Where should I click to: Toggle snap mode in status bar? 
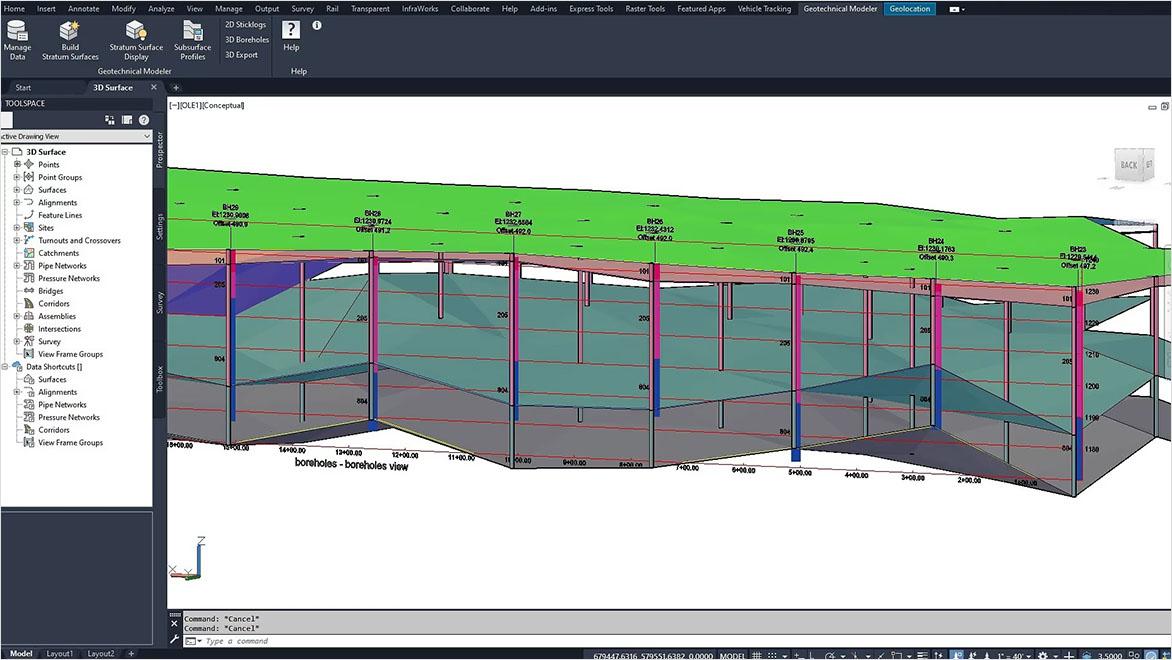tap(772, 655)
